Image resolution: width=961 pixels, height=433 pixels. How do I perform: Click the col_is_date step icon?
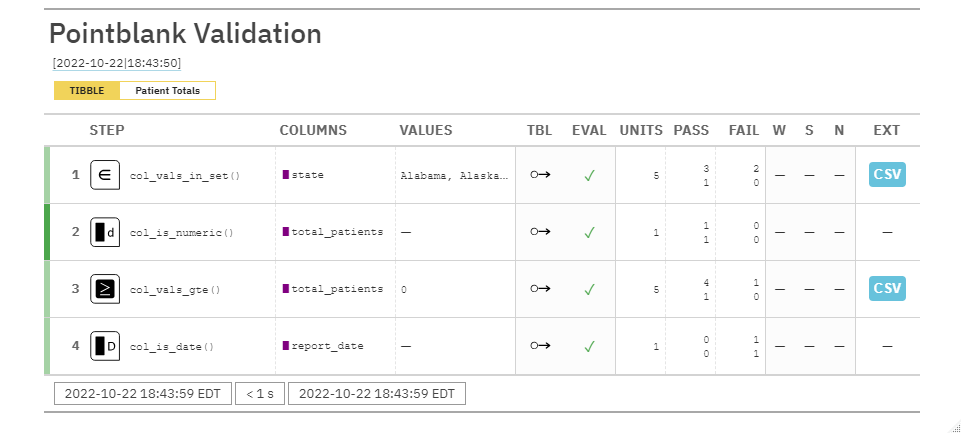tap(105, 347)
